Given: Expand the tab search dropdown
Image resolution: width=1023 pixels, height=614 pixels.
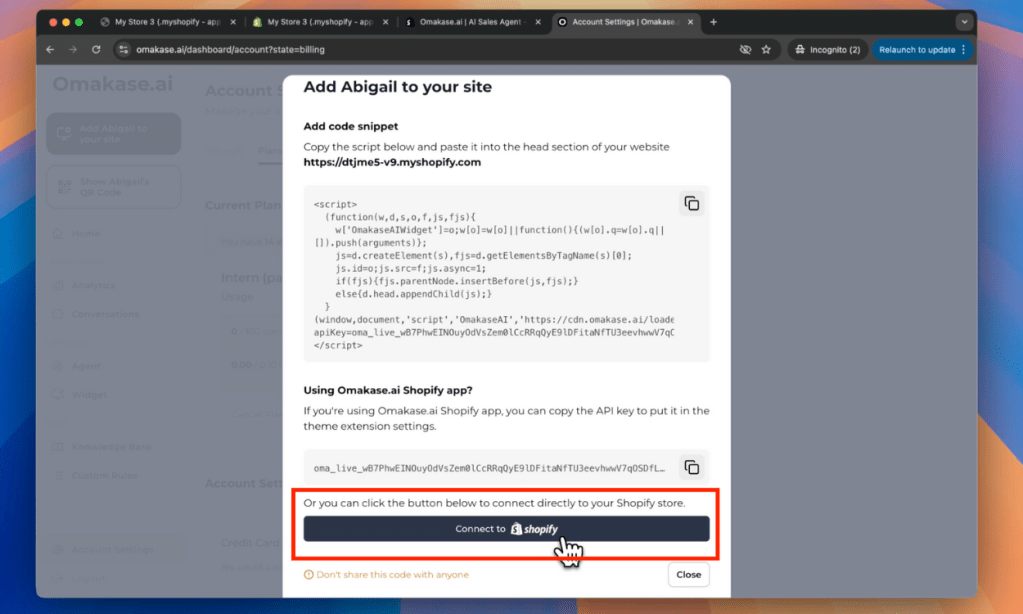Looking at the screenshot, I should (964, 22).
